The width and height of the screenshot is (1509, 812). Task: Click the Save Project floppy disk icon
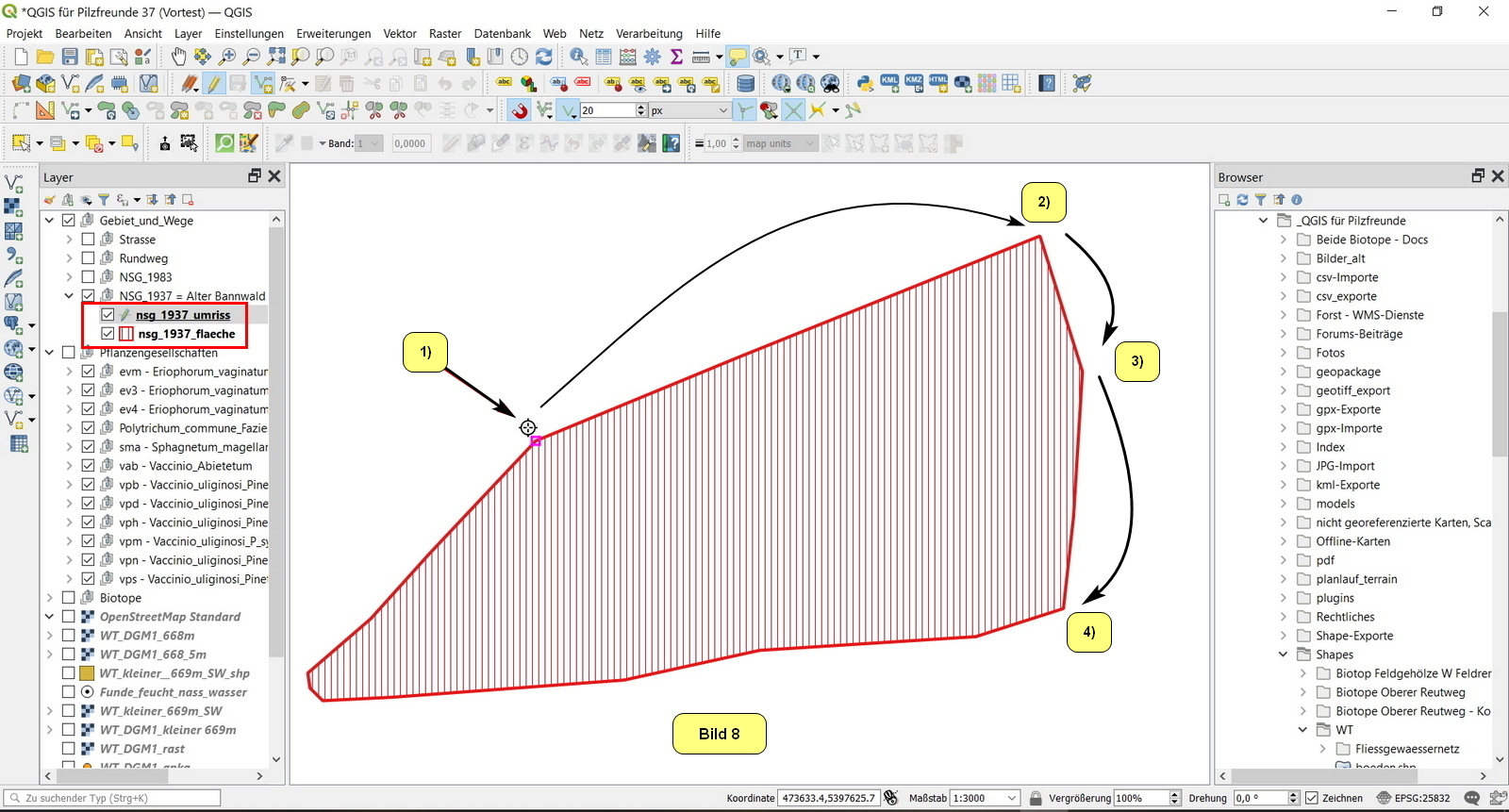pyautogui.click(x=70, y=57)
